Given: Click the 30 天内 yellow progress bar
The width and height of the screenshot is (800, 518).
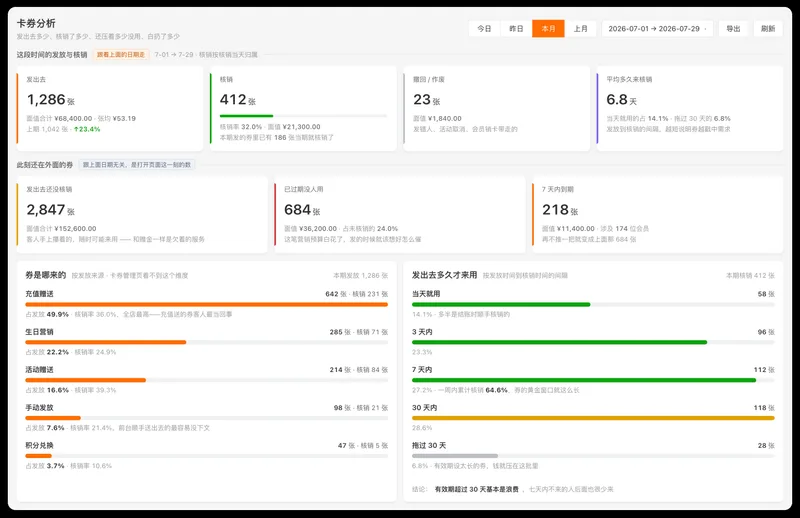Looking at the screenshot, I should coord(593,417).
